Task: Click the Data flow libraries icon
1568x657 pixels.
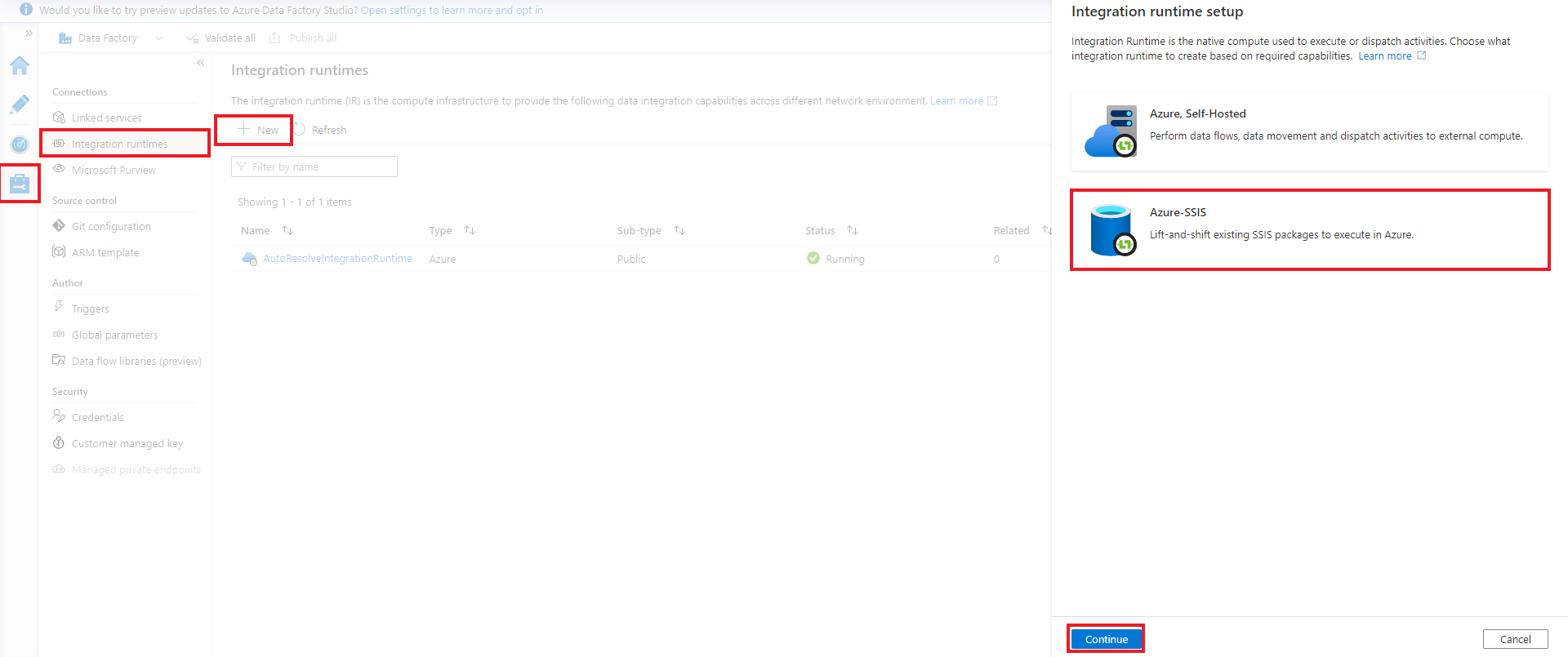Action: point(59,360)
